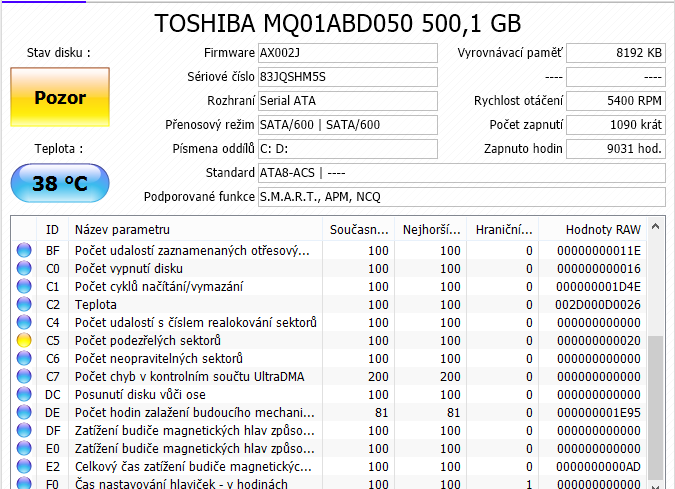Click the disk title TOSHIBA MQ01ABD050 500,1 GB
The height and width of the screenshot is (489, 675).
(x=338, y=23)
